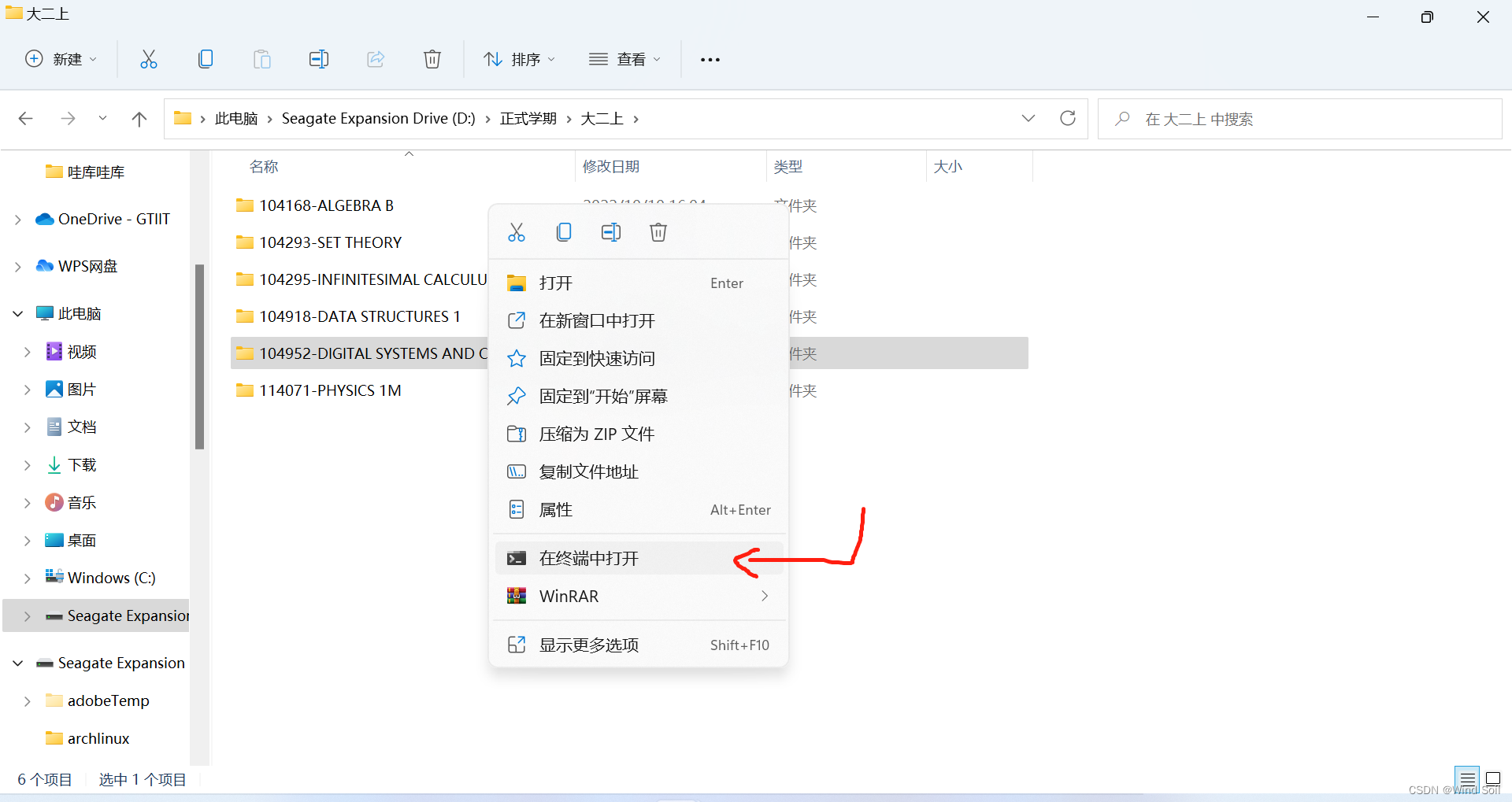1512x802 pixels.
Task: Share the selected folder using the share icon
Action: 376,59
